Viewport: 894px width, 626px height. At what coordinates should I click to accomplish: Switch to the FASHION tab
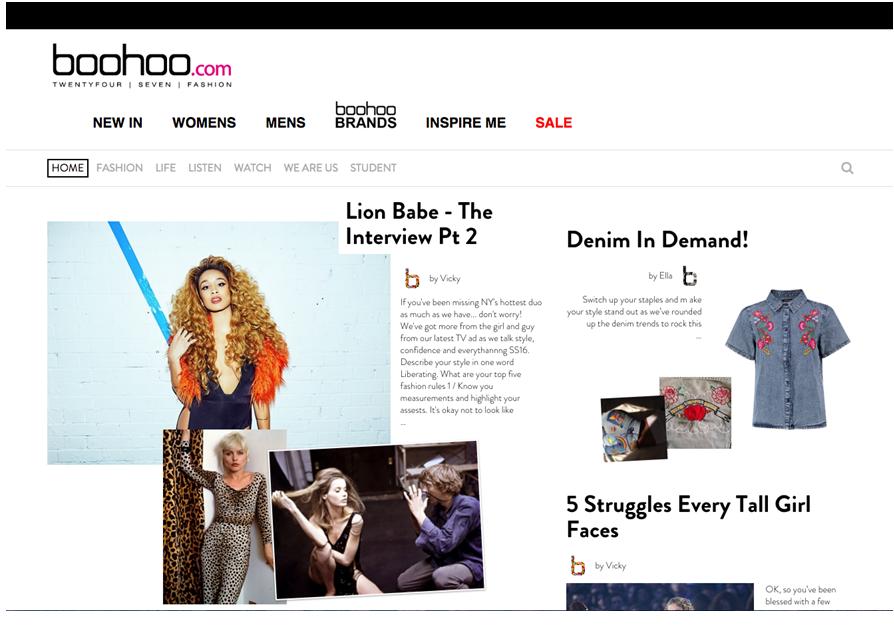(x=120, y=168)
